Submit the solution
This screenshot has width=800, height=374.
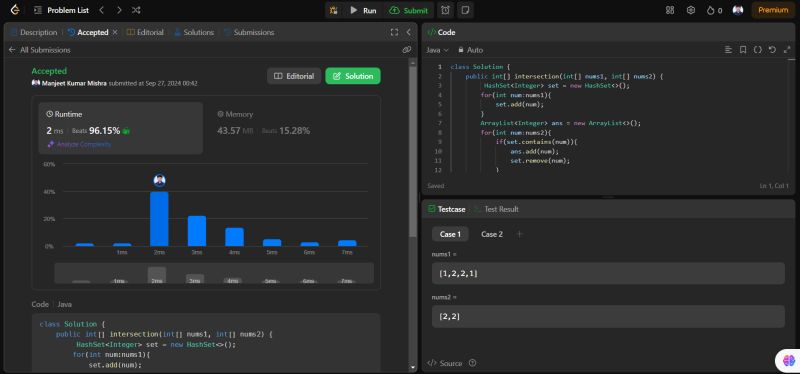point(408,10)
